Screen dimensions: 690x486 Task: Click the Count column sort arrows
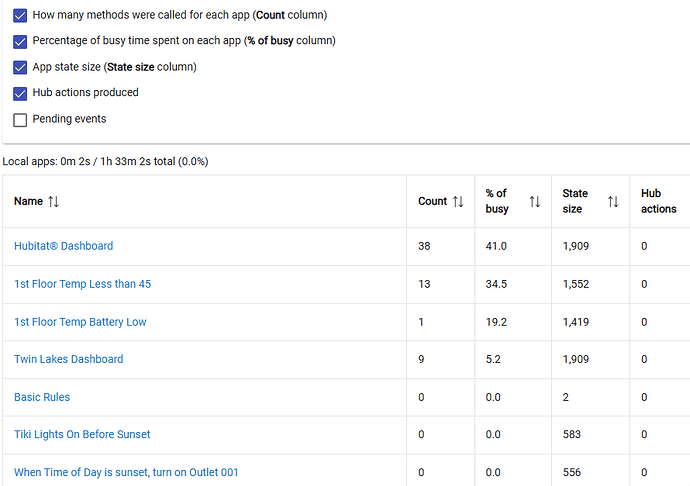pos(458,202)
